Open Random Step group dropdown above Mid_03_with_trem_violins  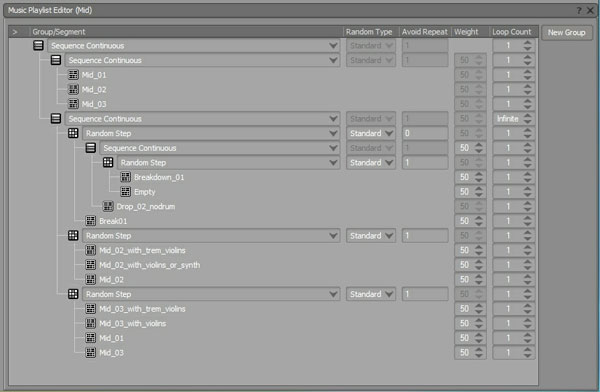[211, 294]
